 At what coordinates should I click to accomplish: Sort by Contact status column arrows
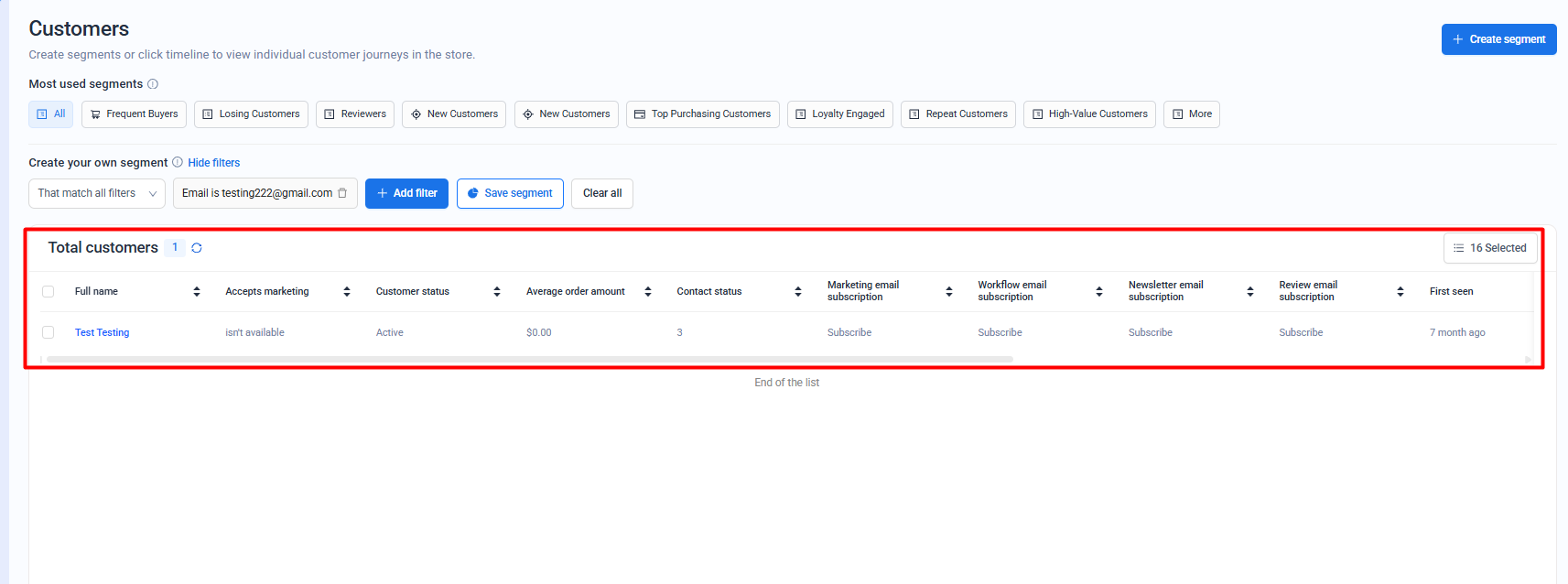pyautogui.click(x=798, y=292)
